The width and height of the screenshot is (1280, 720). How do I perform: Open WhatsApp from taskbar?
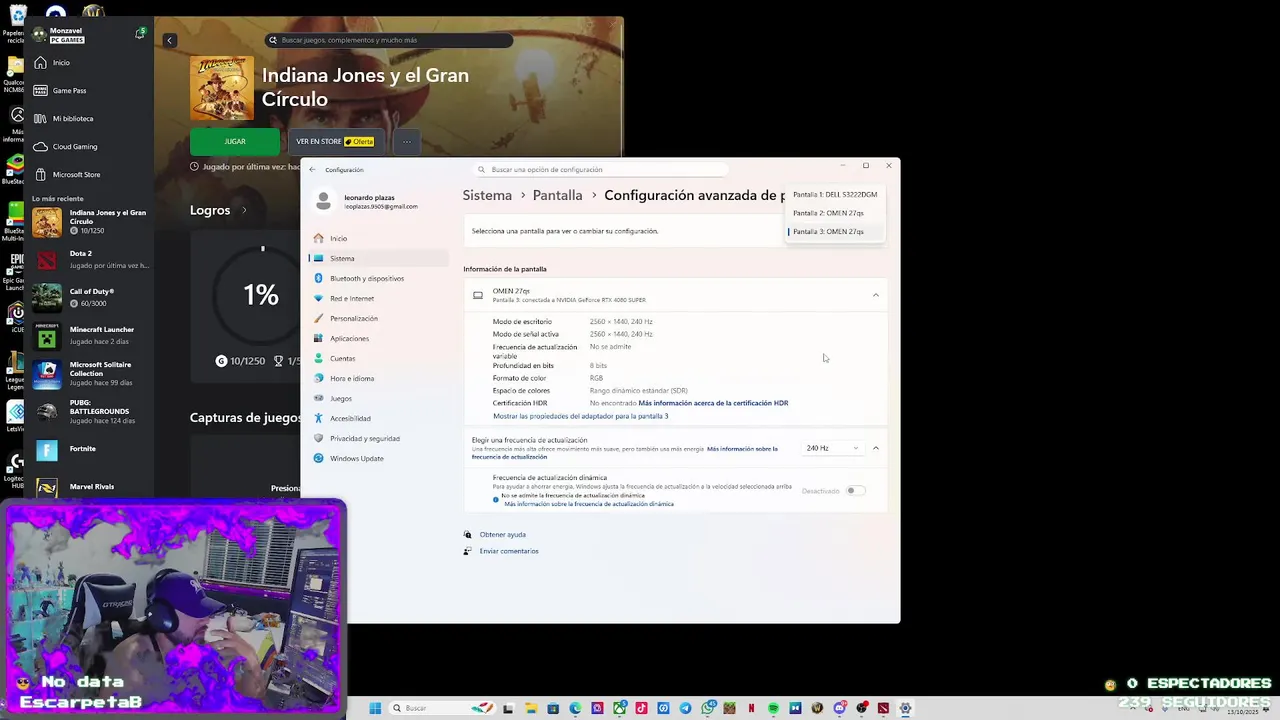[x=708, y=708]
